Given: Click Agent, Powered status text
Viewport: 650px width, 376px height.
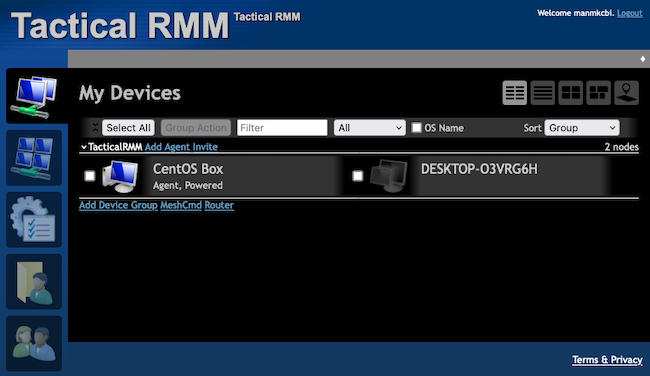Looking at the screenshot, I should pyautogui.click(x=188, y=185).
